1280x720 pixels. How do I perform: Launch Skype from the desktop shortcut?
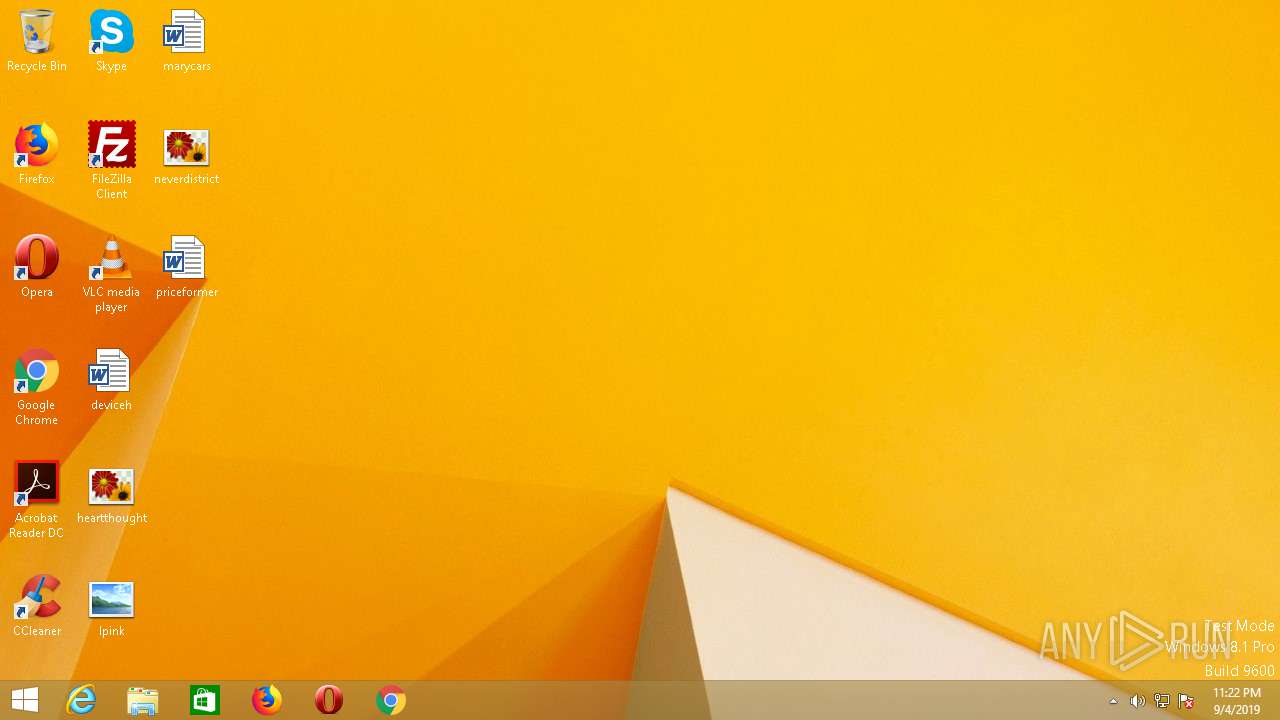point(111,40)
